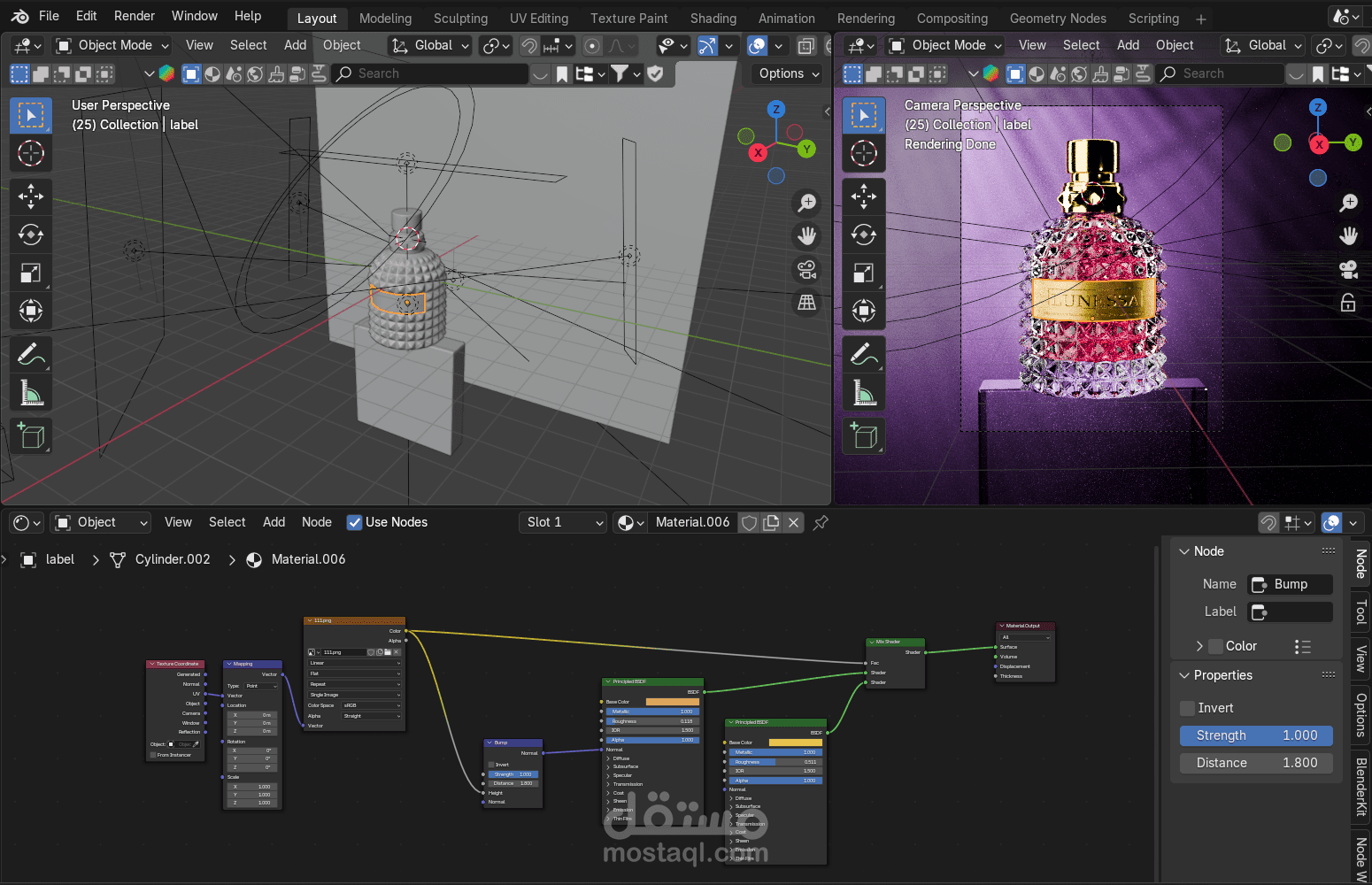Enable the Invert checkbox for Bump node
The height and width of the screenshot is (885, 1372).
[1188, 708]
